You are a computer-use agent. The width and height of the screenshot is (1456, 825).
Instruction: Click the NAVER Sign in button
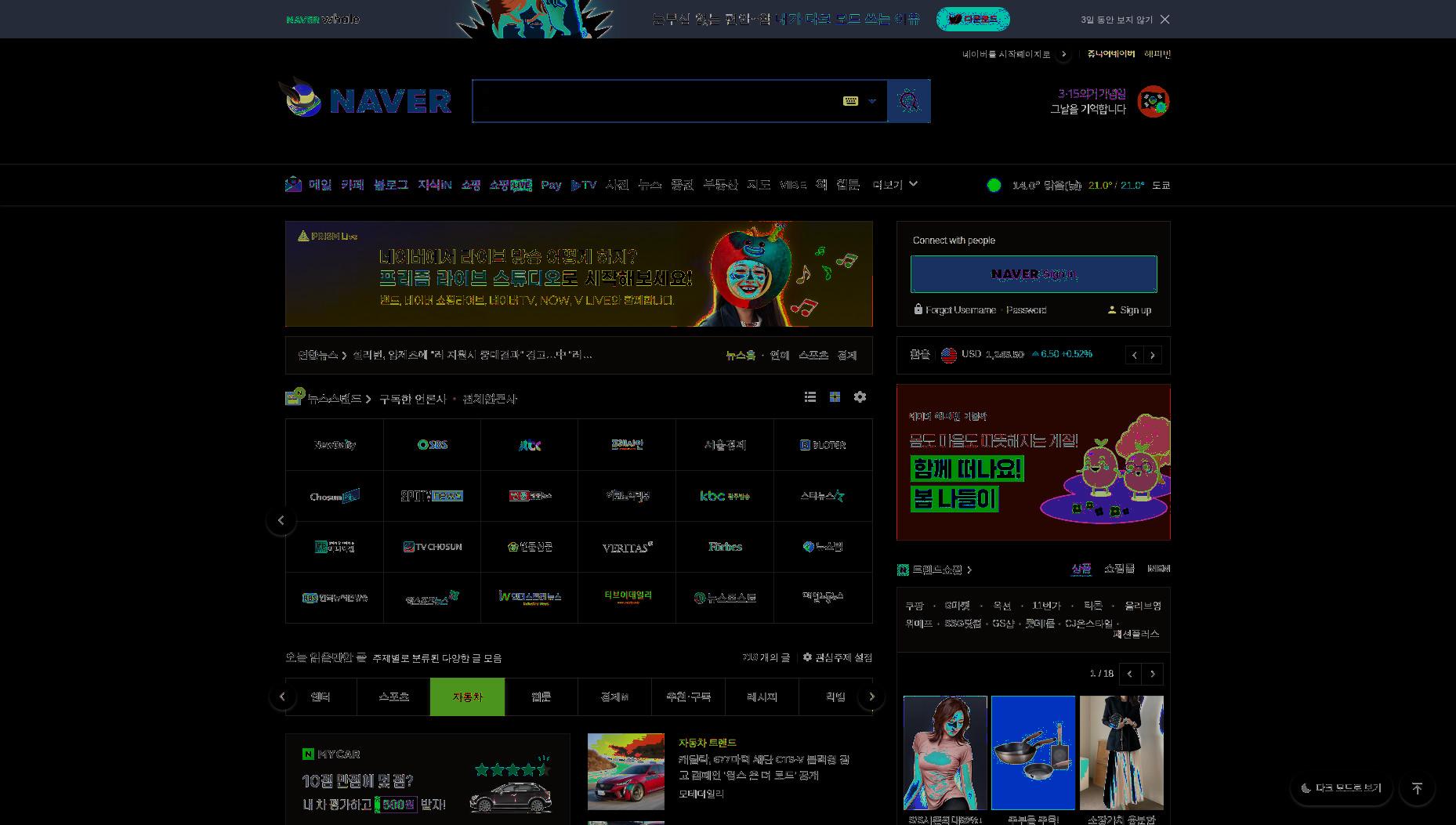pos(1034,274)
